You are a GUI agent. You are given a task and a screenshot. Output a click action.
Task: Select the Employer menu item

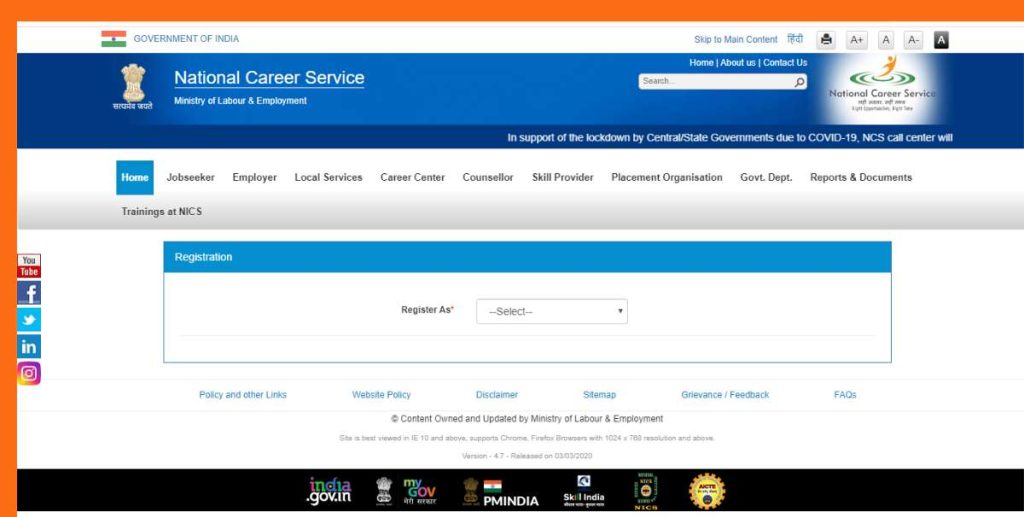tap(254, 178)
